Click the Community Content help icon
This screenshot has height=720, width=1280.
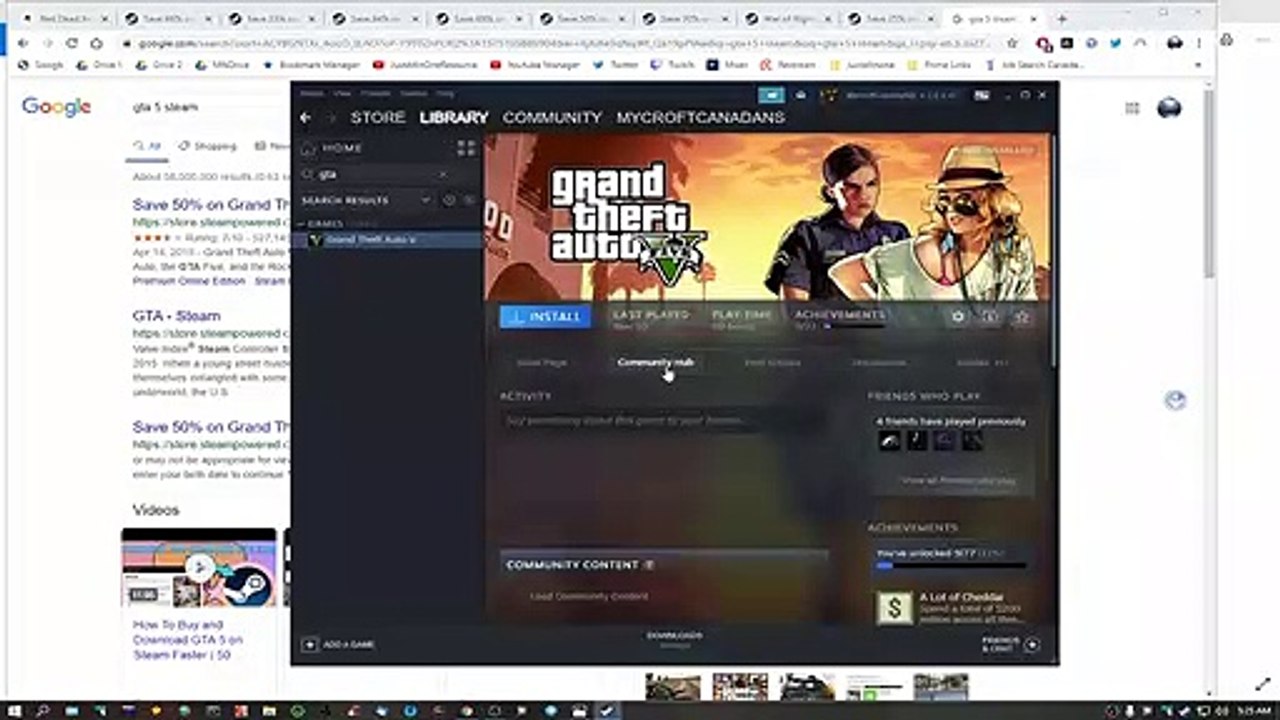[649, 565]
